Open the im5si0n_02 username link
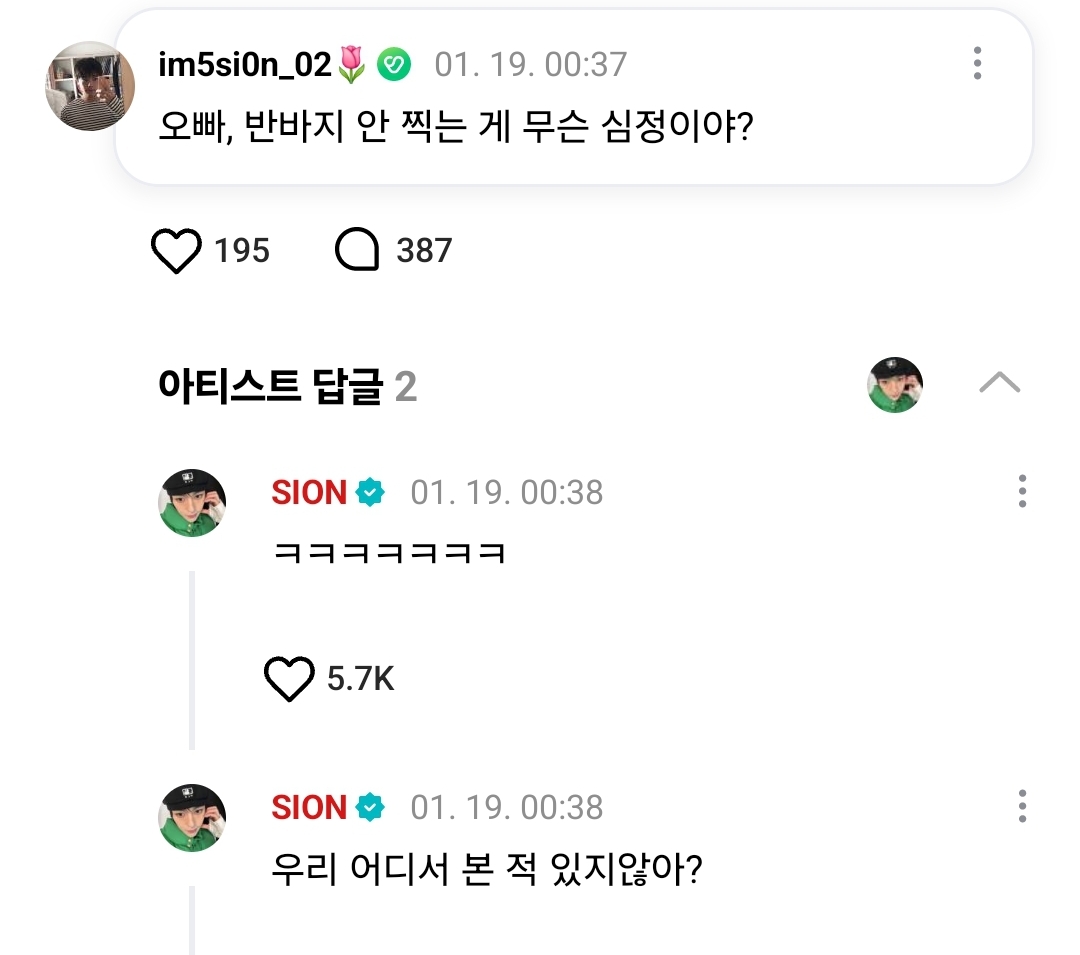Image resolution: width=1080 pixels, height=955 pixels. 245,65
